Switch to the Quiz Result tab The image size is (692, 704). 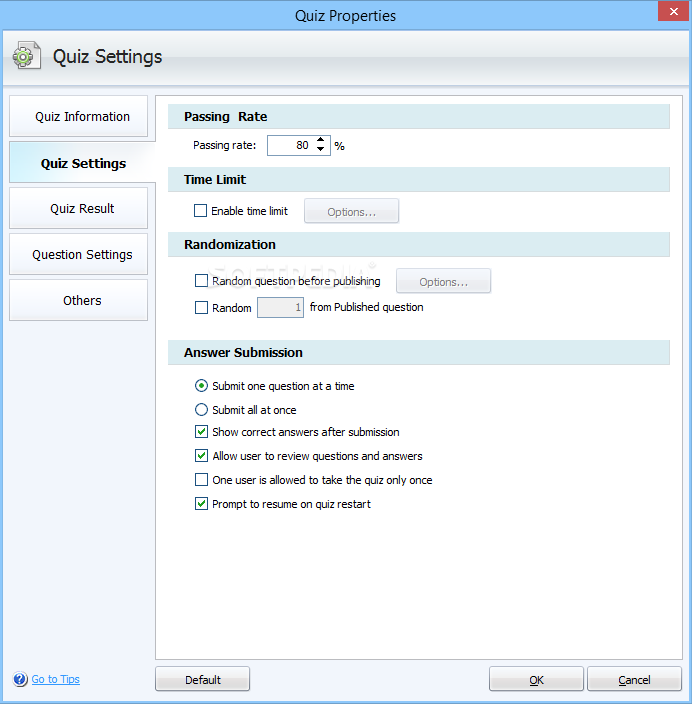pyautogui.click(x=79, y=208)
